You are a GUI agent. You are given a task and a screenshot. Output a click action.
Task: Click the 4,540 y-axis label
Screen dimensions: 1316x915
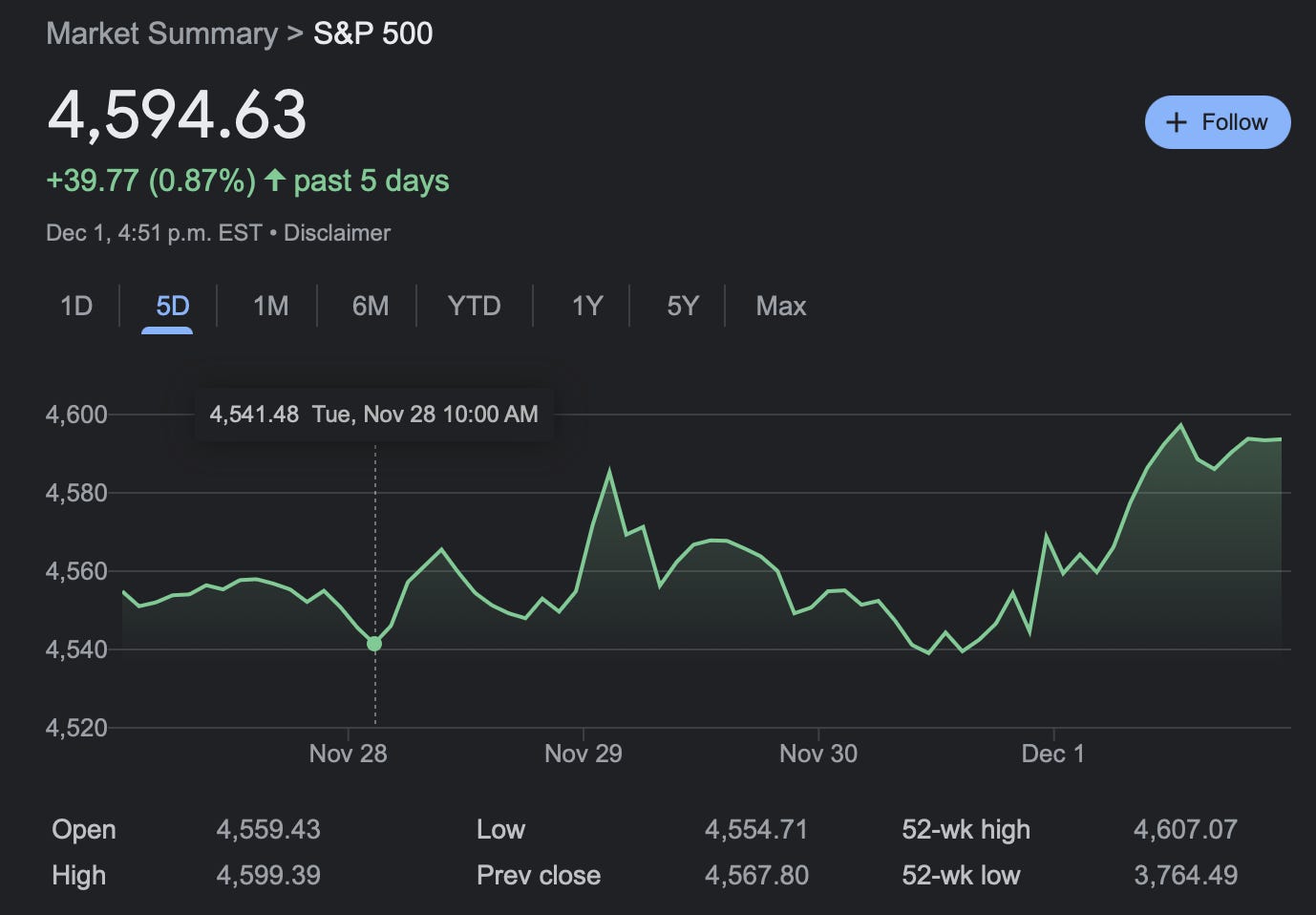76,649
